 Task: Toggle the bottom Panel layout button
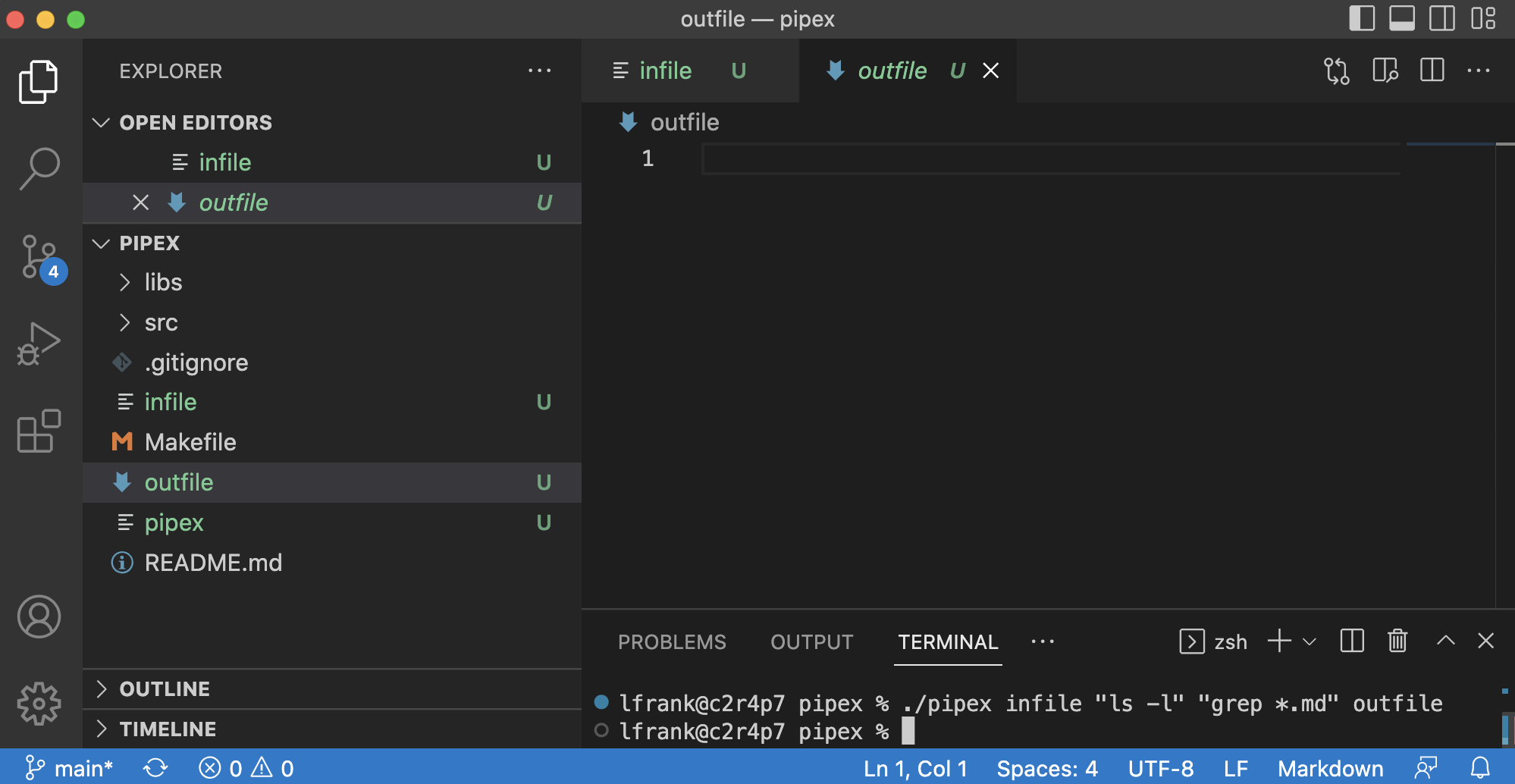1401,18
